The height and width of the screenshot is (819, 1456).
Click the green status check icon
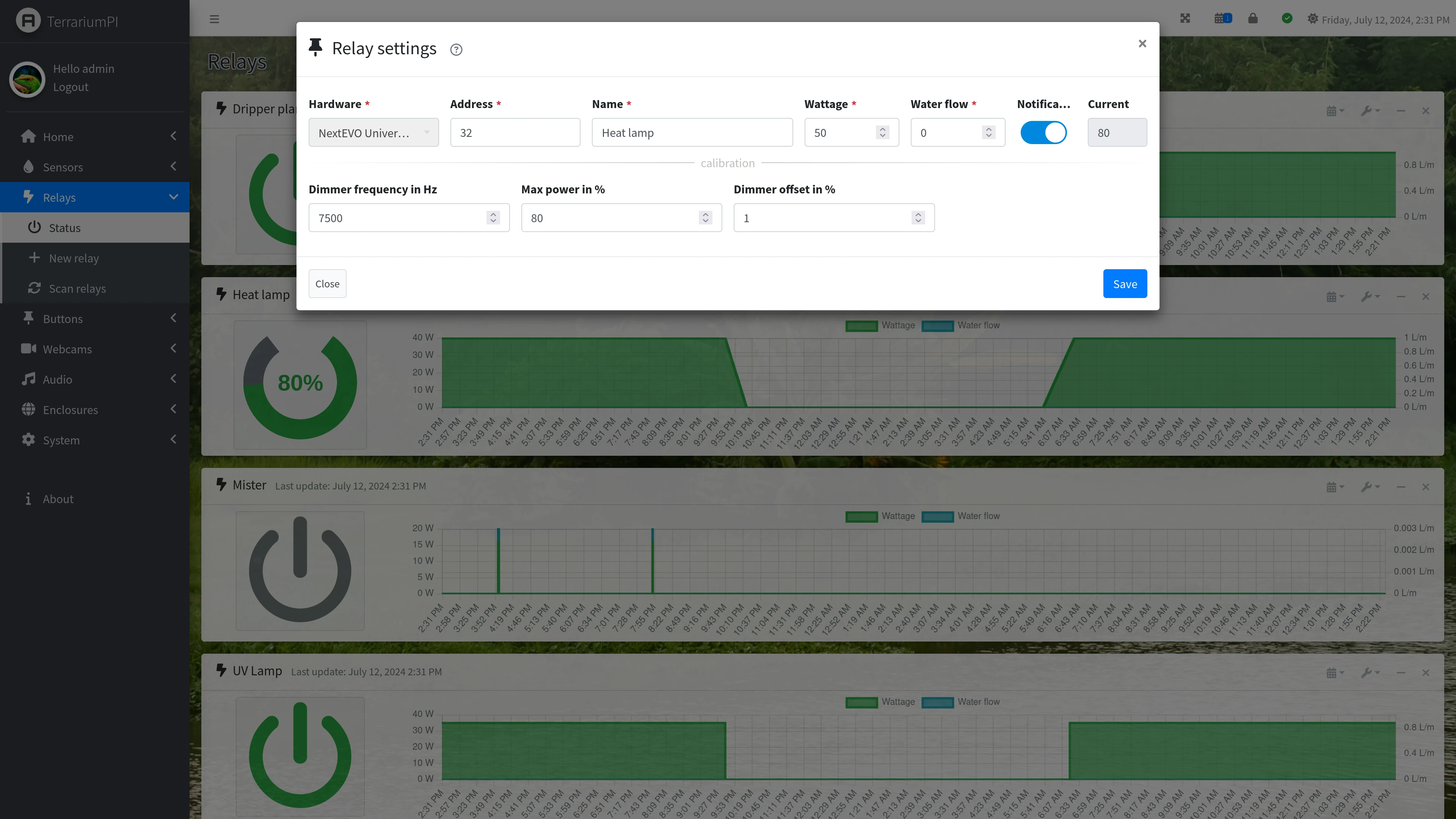click(1287, 19)
